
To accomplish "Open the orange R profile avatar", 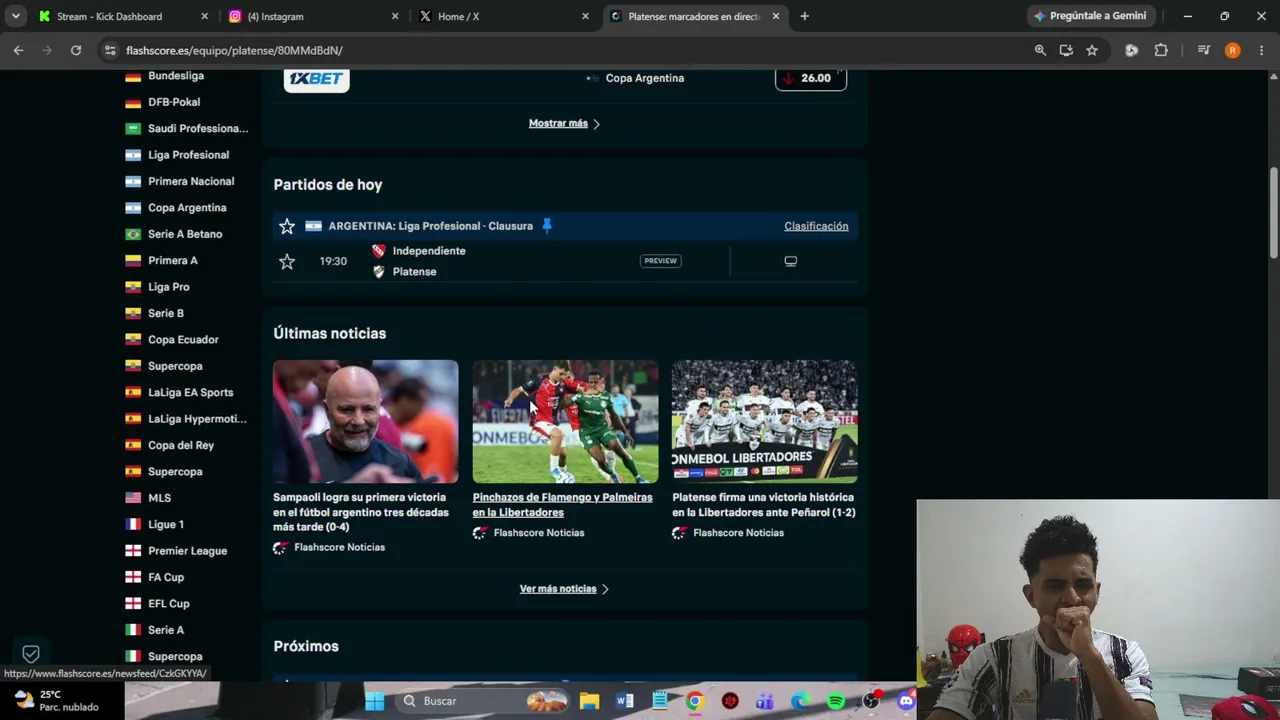I will [x=1232, y=50].
